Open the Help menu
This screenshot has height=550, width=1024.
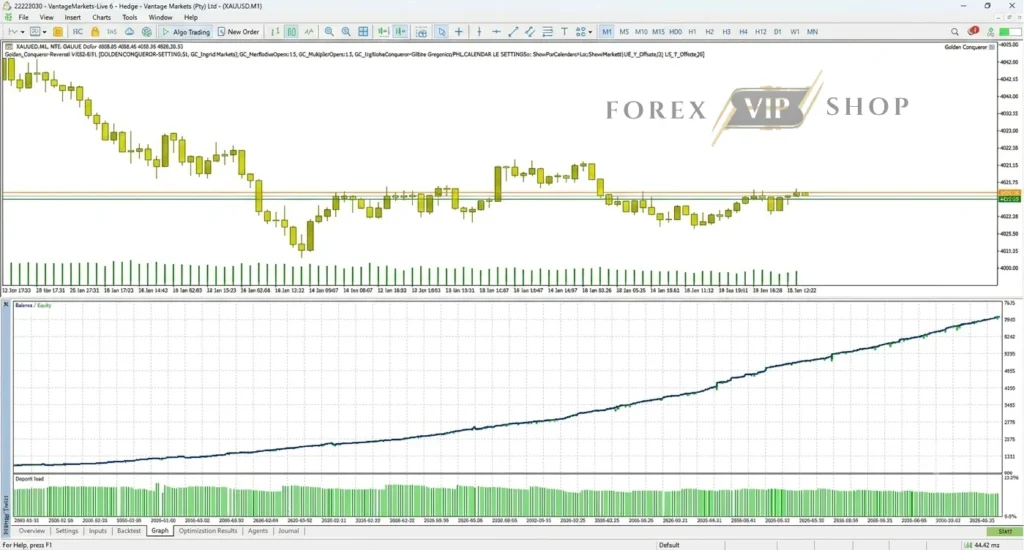pos(190,18)
